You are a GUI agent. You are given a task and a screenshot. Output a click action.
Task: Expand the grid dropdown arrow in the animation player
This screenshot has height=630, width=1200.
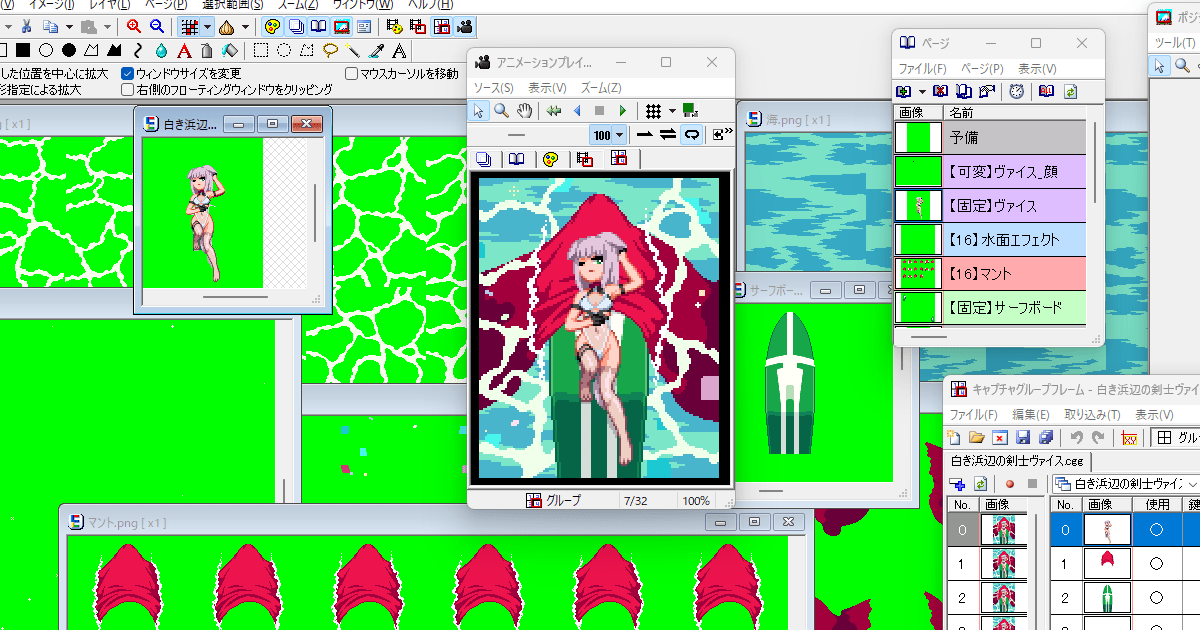pyautogui.click(x=672, y=111)
